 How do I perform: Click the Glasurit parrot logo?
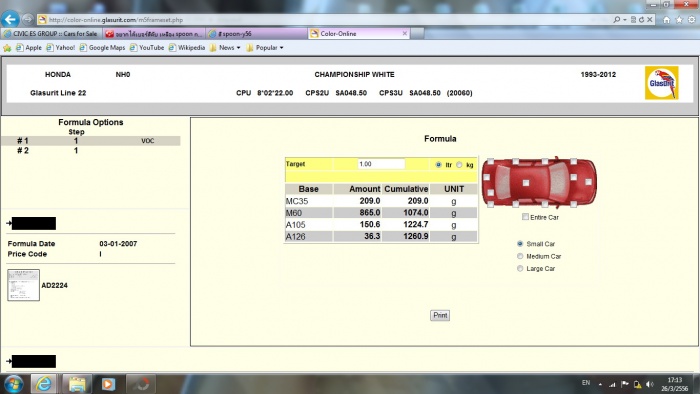point(662,83)
